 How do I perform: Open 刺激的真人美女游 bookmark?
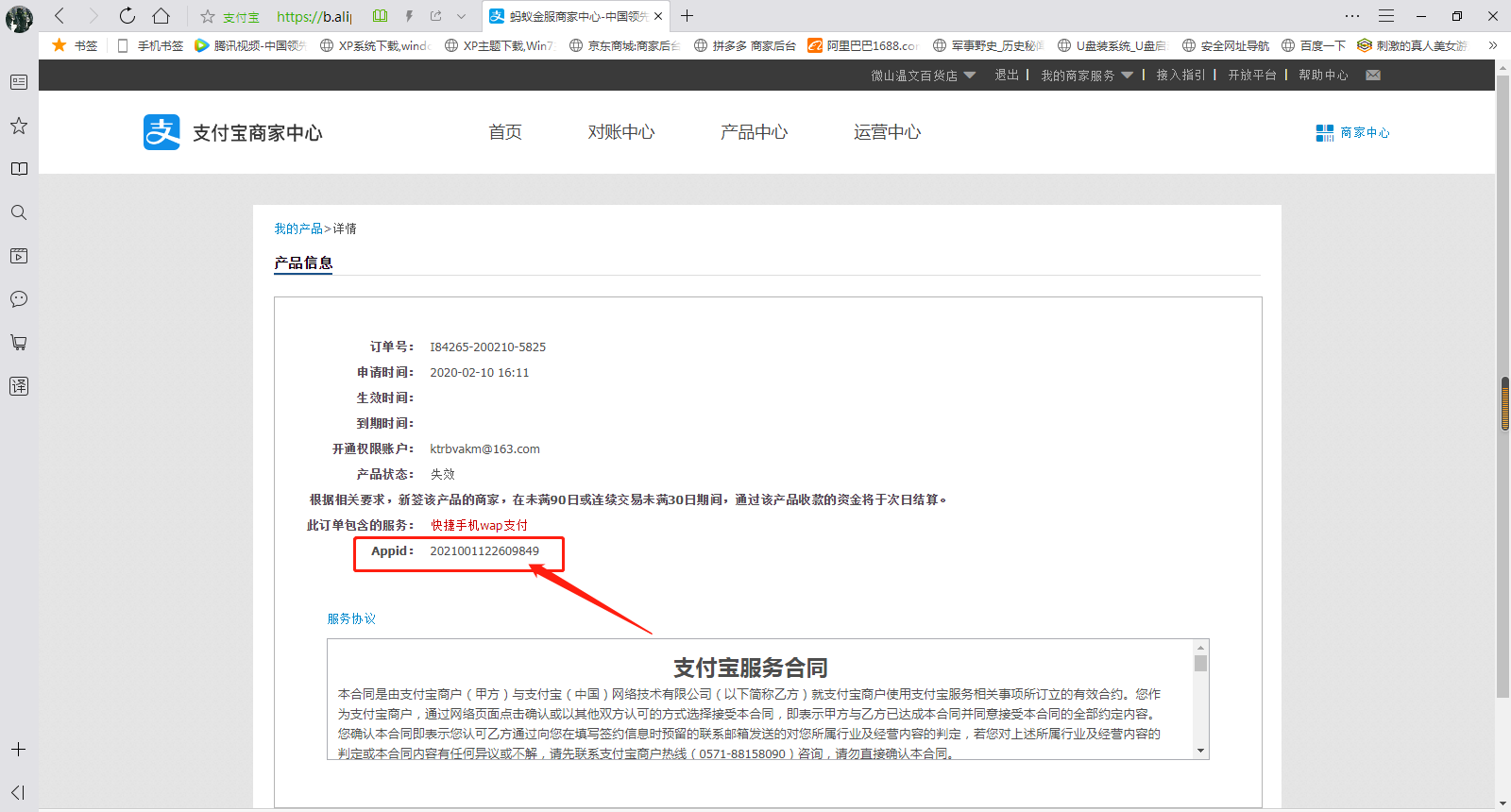(1413, 45)
